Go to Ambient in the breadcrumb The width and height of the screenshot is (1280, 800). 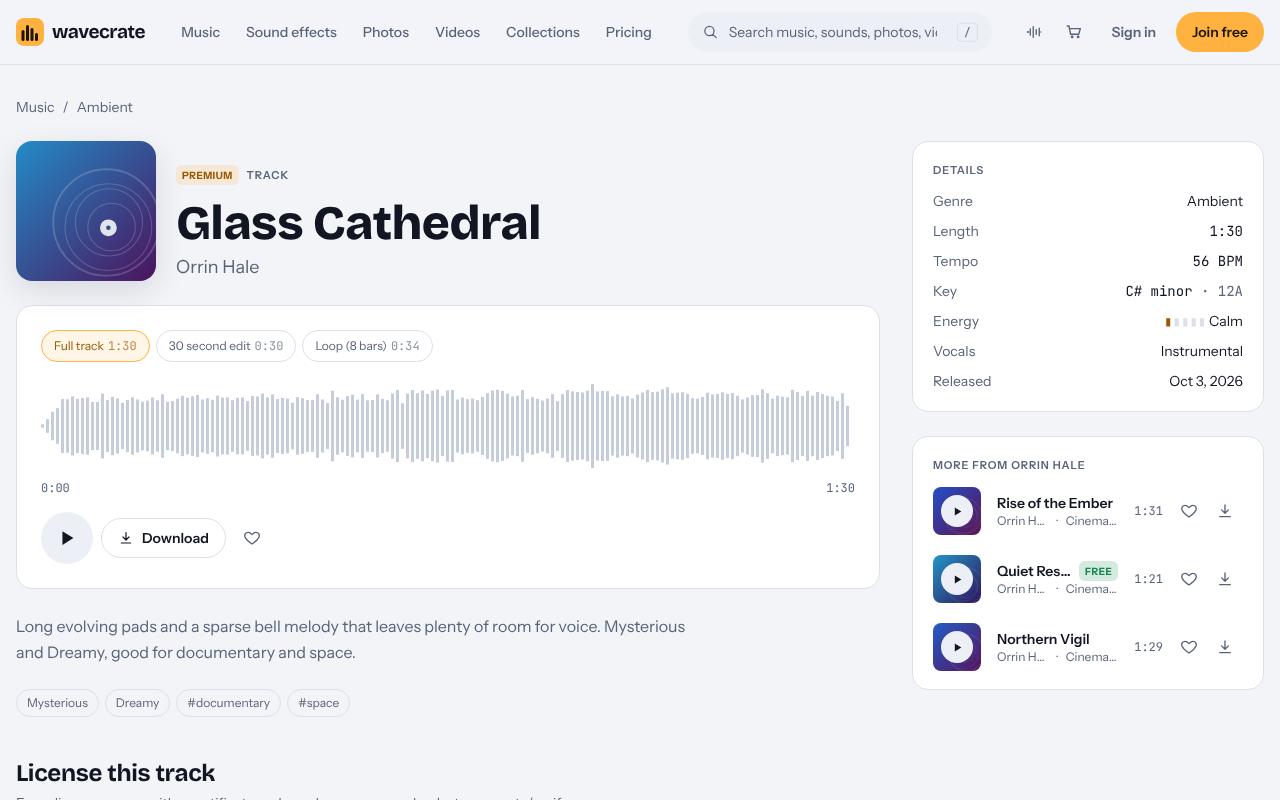coord(105,107)
